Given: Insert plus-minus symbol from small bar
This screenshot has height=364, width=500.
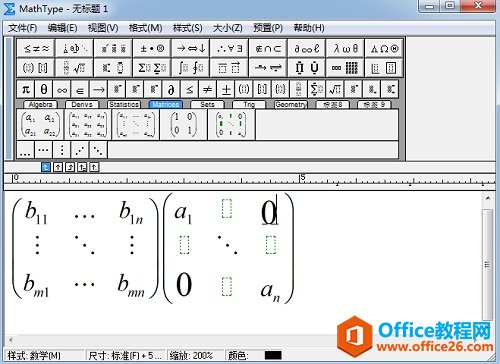Looking at the screenshot, I should (226, 89).
